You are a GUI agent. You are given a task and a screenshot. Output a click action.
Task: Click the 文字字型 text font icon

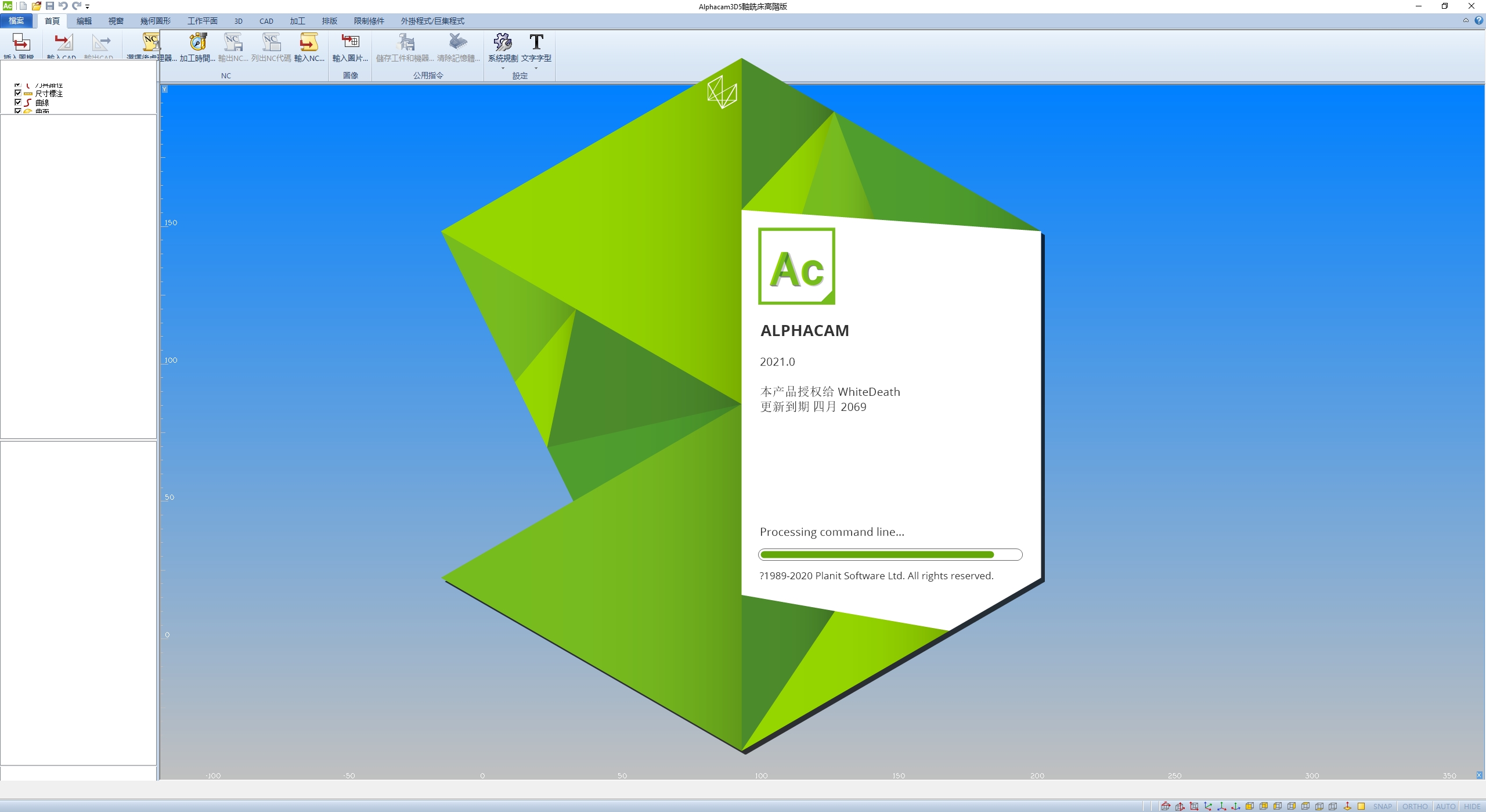(x=536, y=42)
